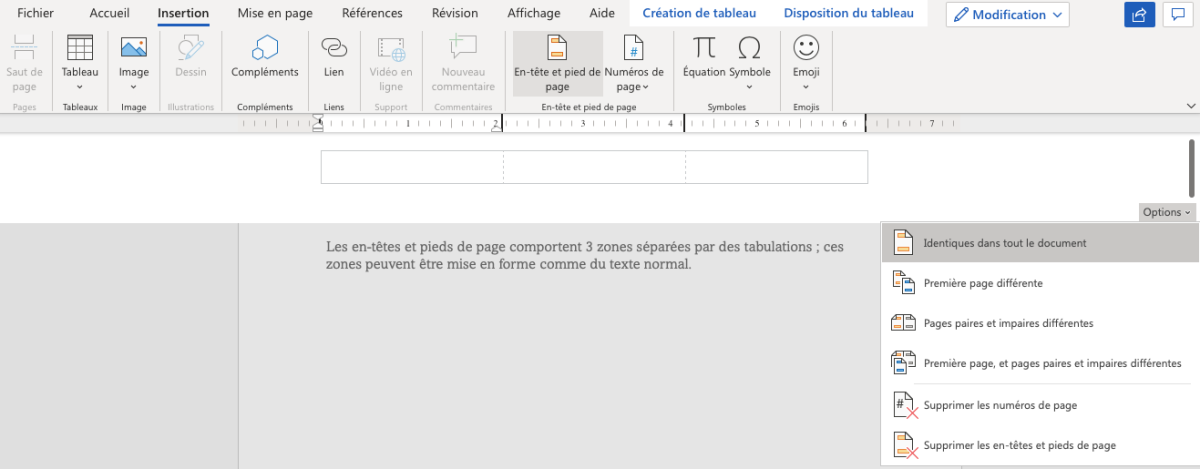Click the document paragraph text
This screenshot has width=1200, height=469.
(x=585, y=255)
